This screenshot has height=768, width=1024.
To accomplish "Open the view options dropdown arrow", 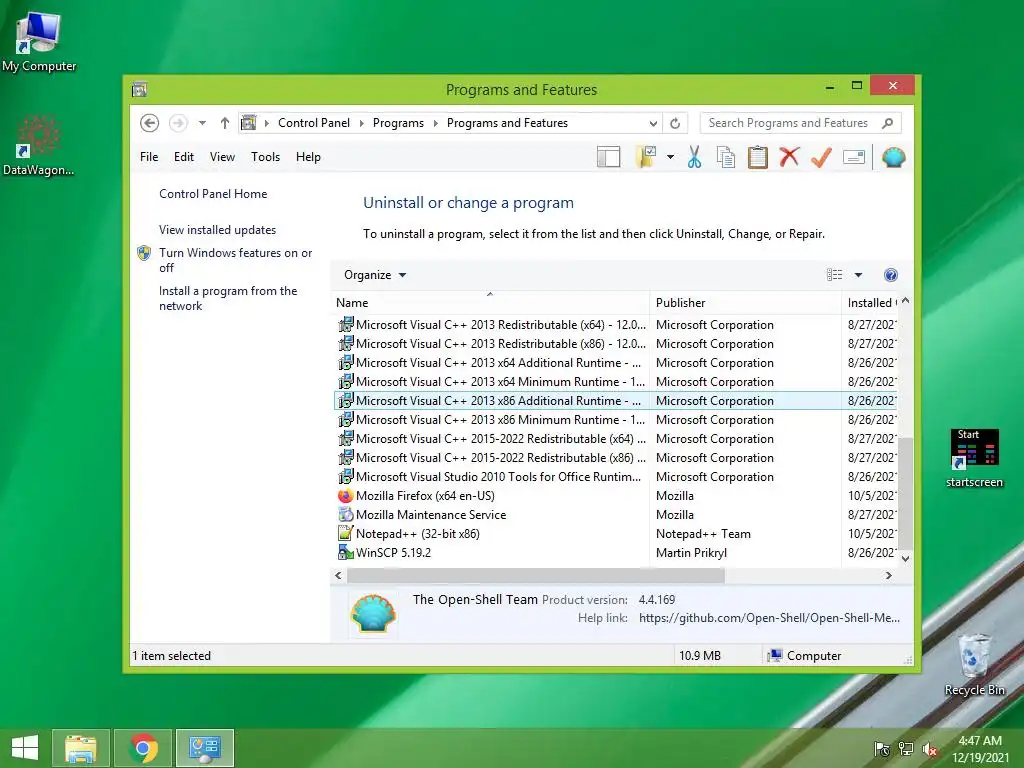I will click(x=858, y=275).
